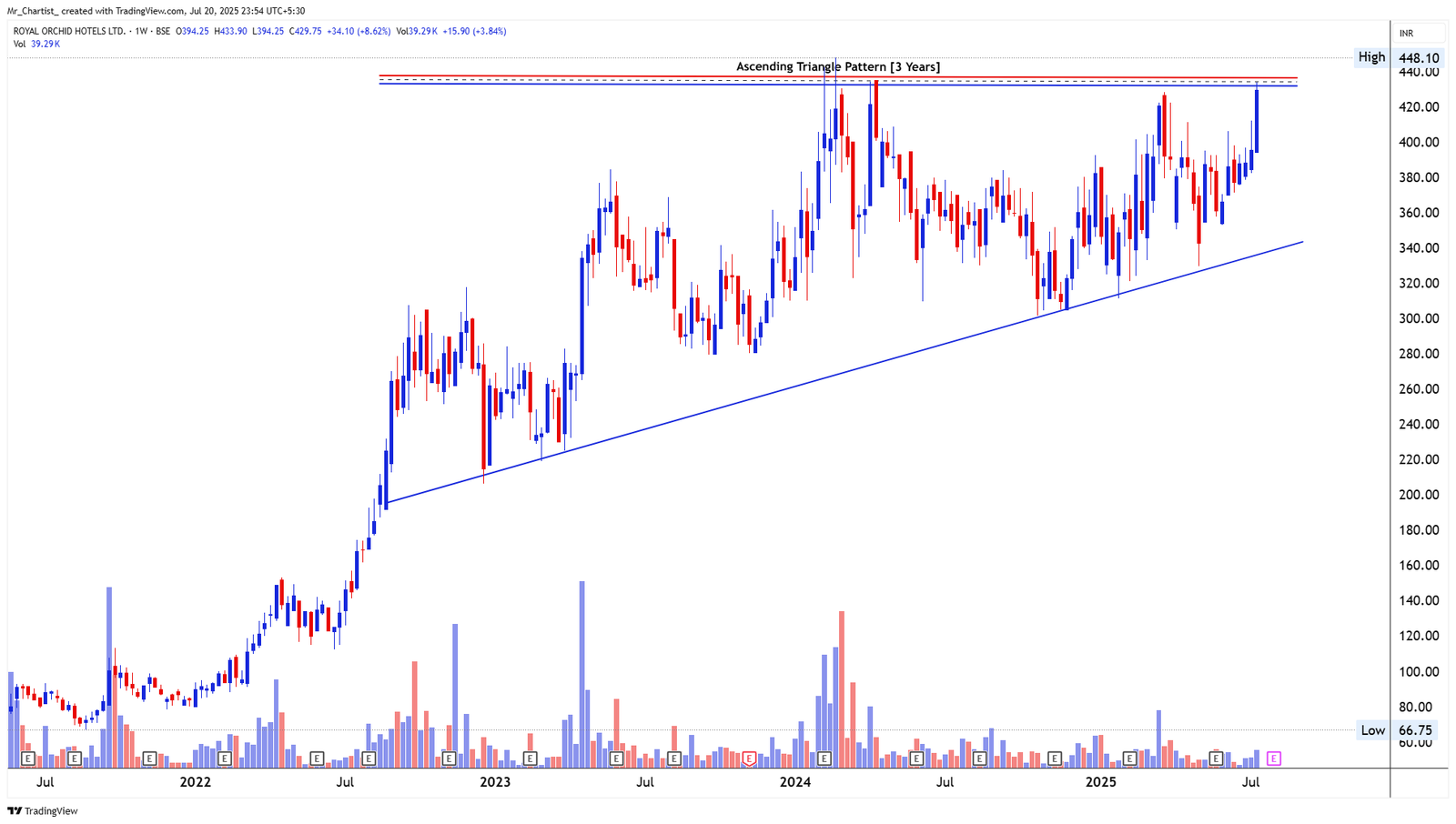Viewport: 1456px width, 824px height.
Task: Click the Mr_Chartist_ author credit text
Action: [x=35, y=12]
